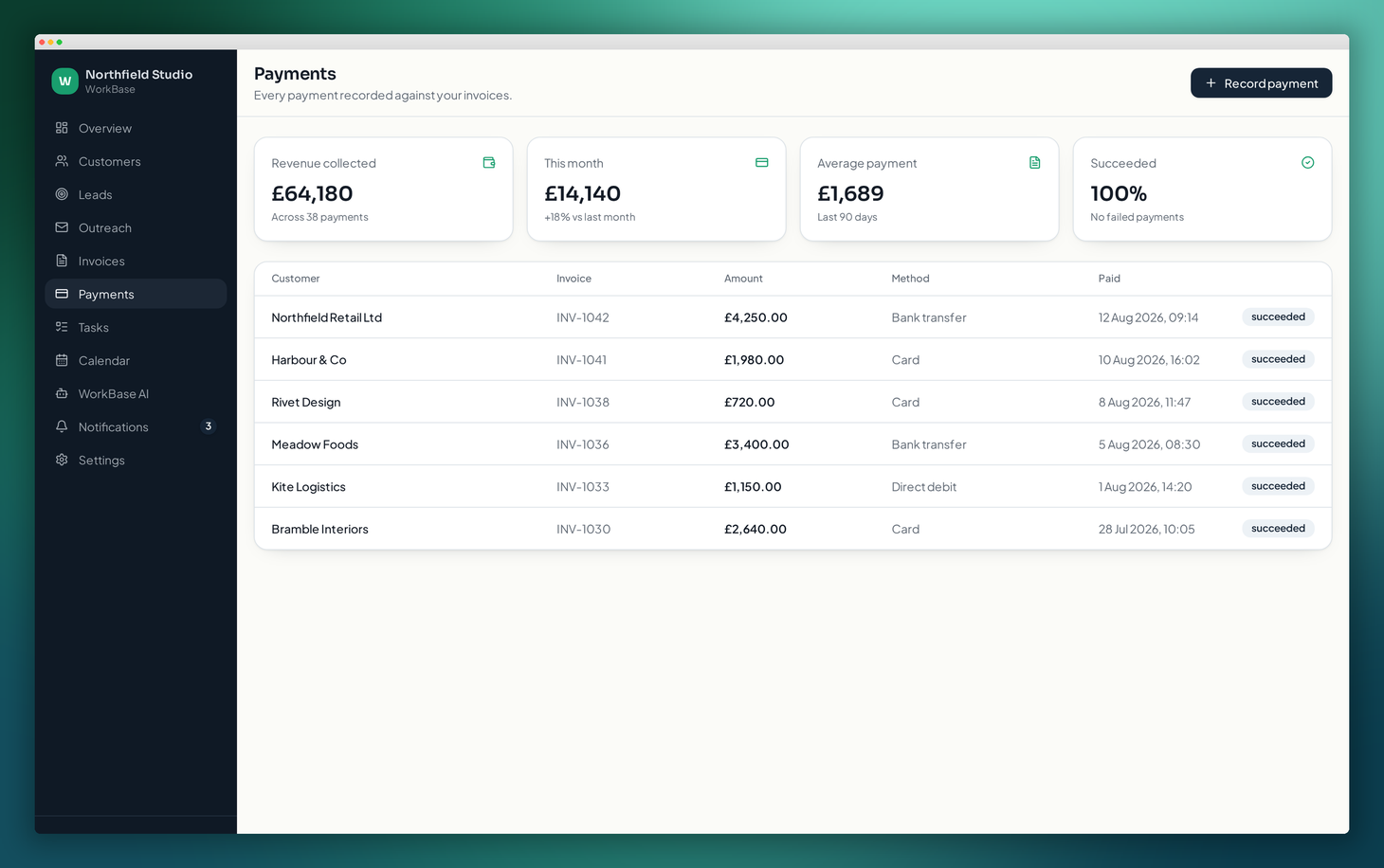Click the Rivet Design customer cell

[x=305, y=402]
